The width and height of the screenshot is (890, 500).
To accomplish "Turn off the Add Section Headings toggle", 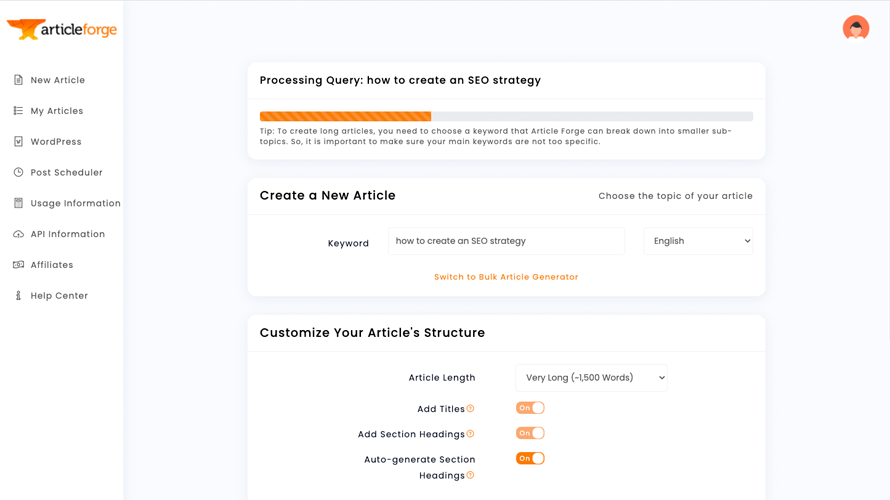I will pos(530,433).
